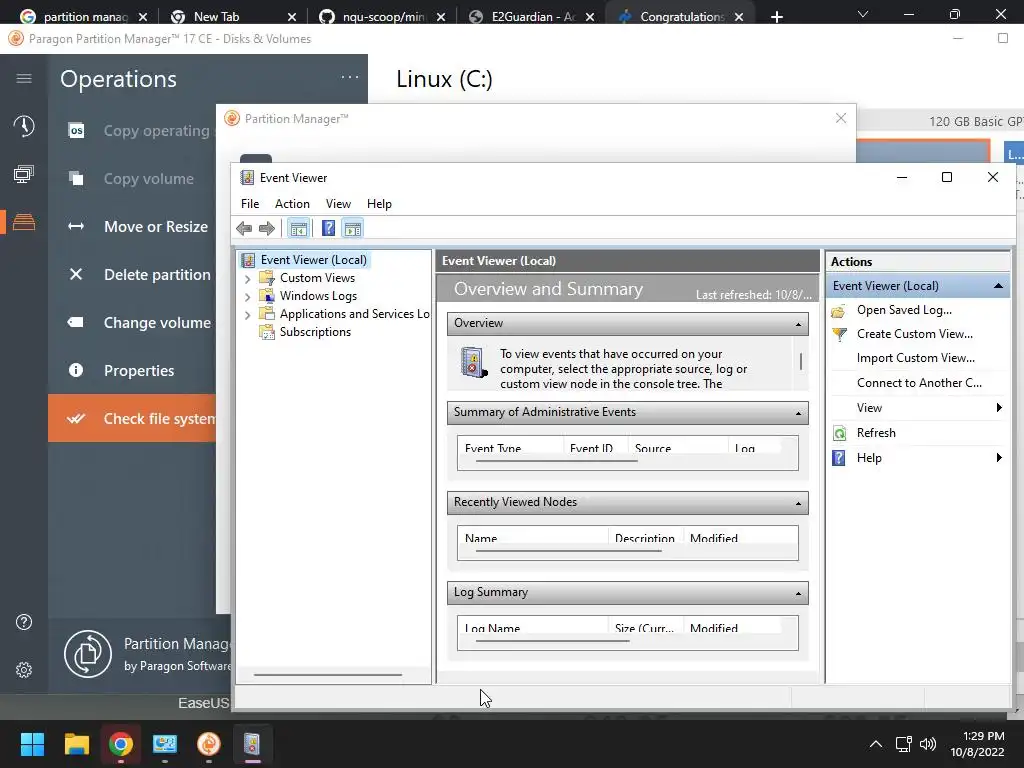Click the Event ID column header
1024x768 pixels.
coord(595,448)
